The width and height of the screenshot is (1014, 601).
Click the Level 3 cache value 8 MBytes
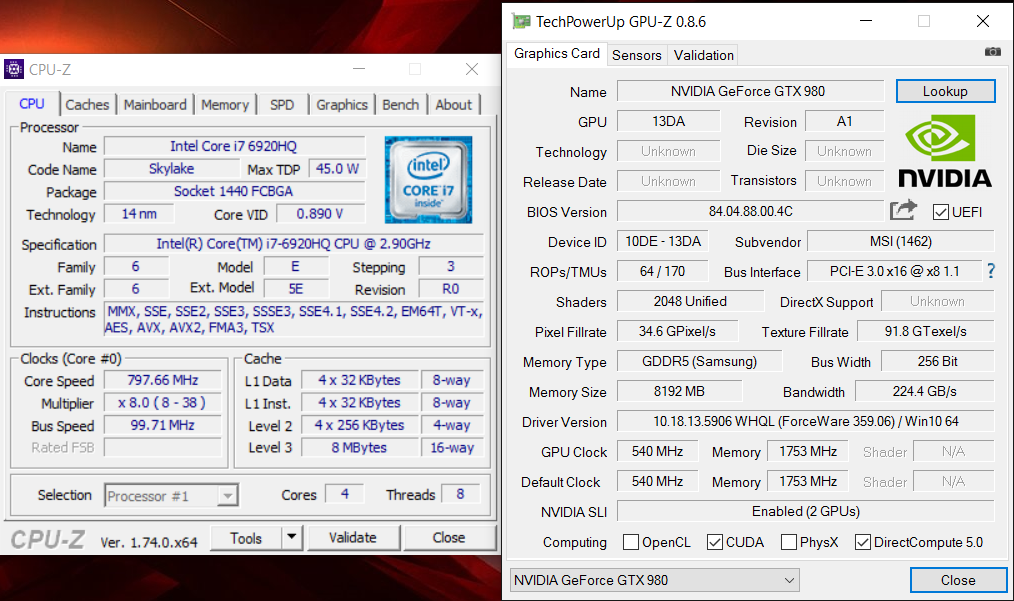pyautogui.click(x=360, y=448)
